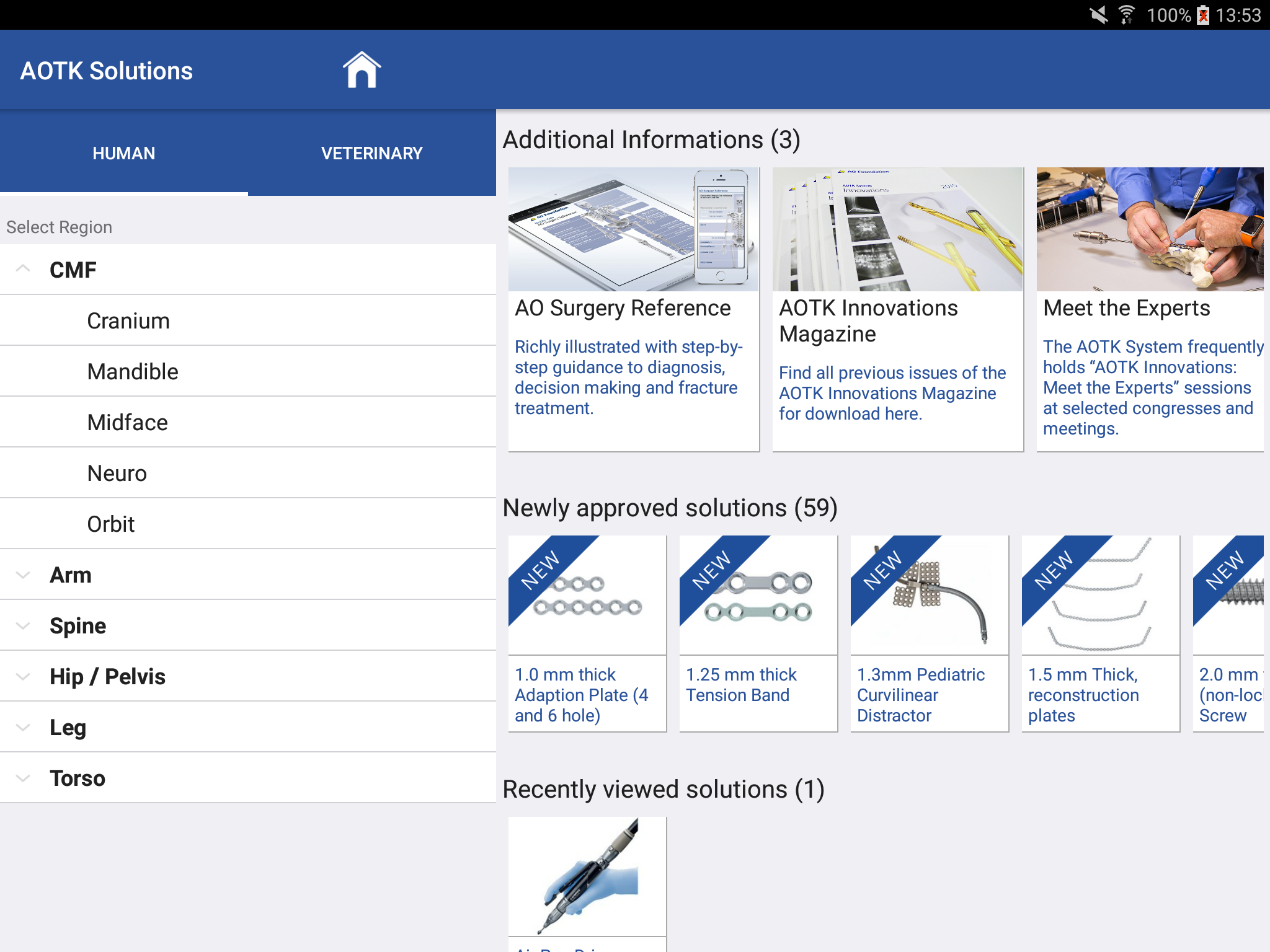Open 1.3mm Pediatric Curvilinear Distractor thumbnail
This screenshot has height=952, width=1270.
930,595
